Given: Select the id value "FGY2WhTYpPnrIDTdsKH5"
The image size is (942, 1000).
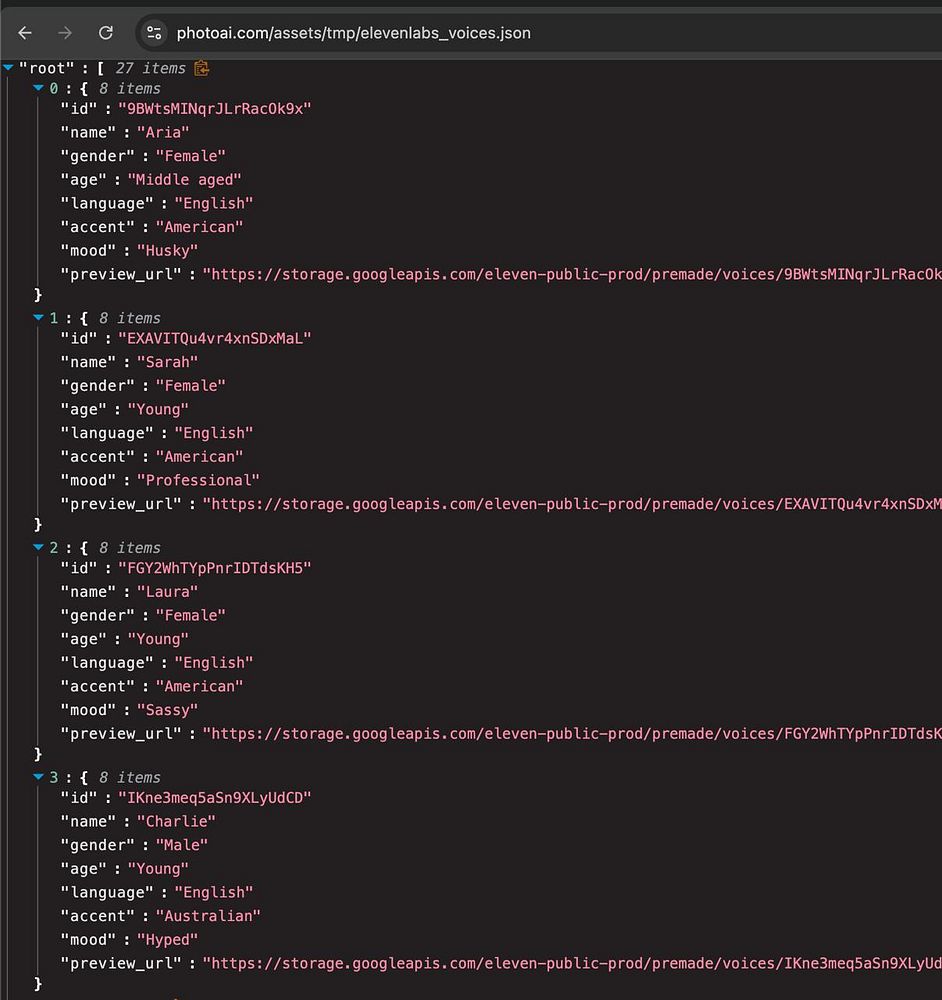Looking at the screenshot, I should click(x=215, y=568).
